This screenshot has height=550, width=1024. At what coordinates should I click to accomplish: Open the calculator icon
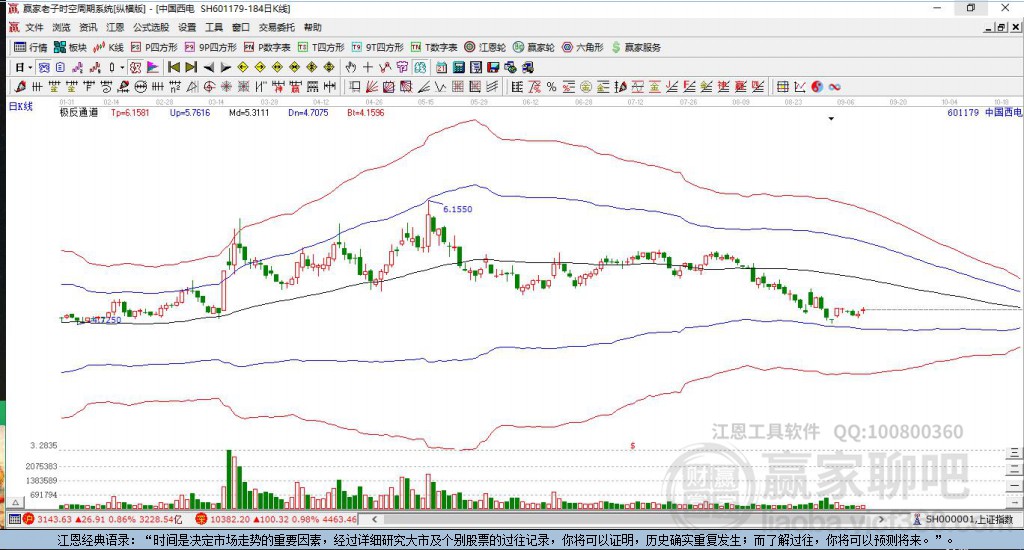[x=458, y=67]
